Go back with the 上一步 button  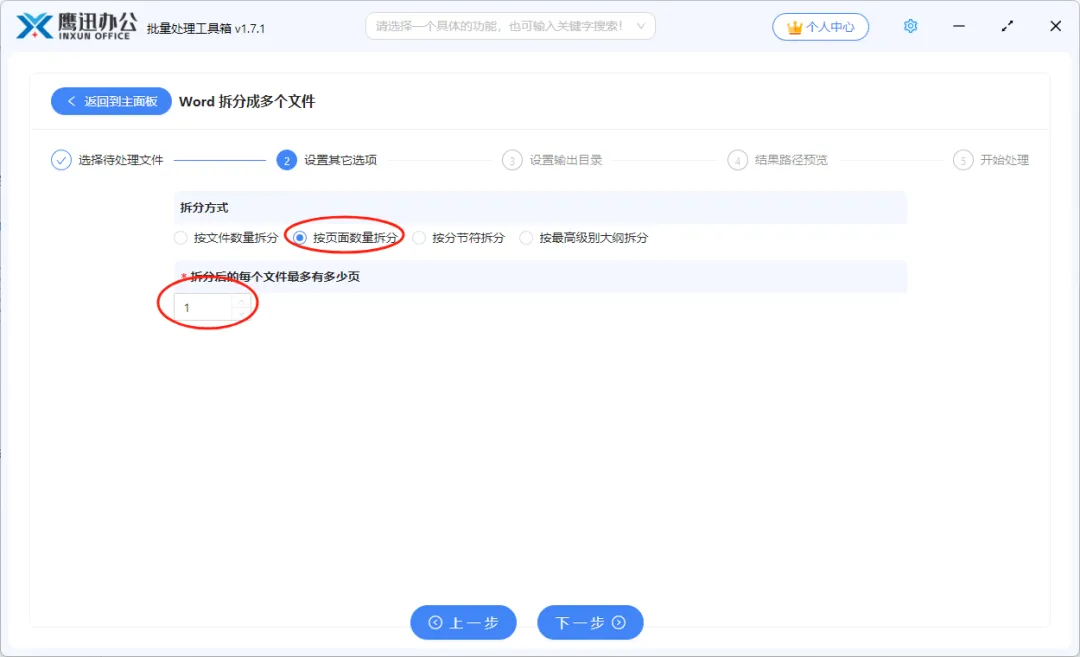point(463,623)
